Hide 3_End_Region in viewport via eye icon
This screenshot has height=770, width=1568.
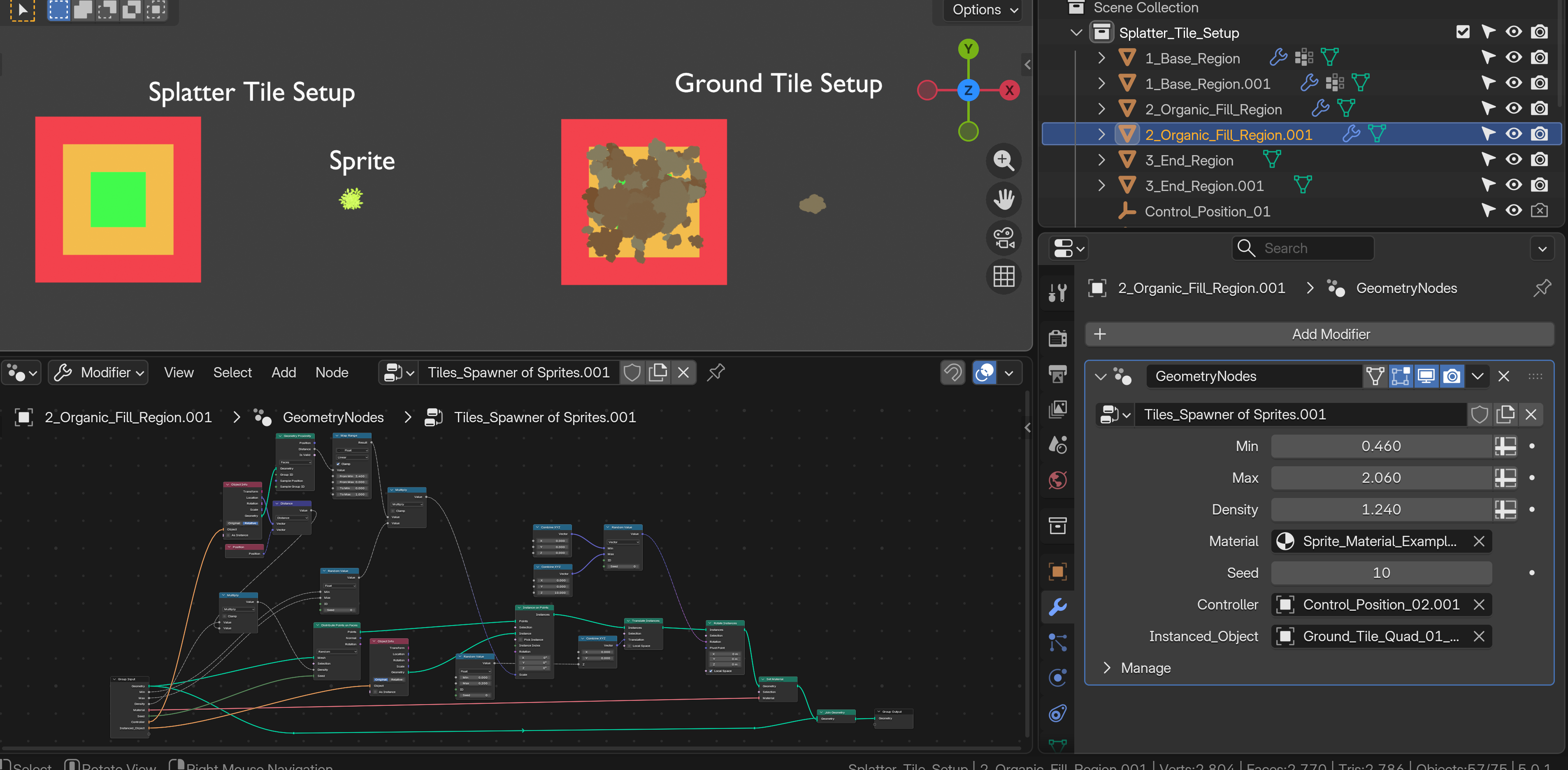click(1513, 160)
